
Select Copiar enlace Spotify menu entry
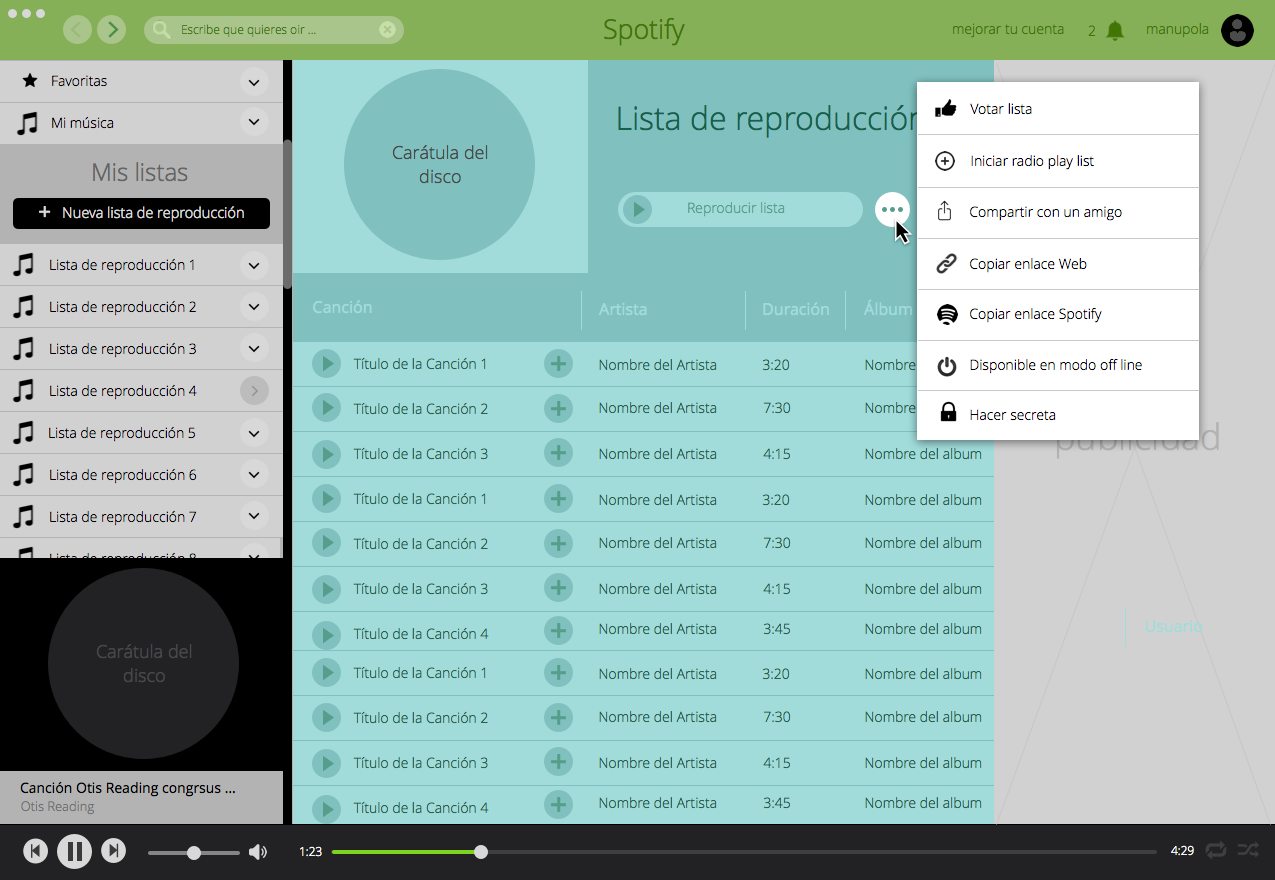[x=1057, y=315]
